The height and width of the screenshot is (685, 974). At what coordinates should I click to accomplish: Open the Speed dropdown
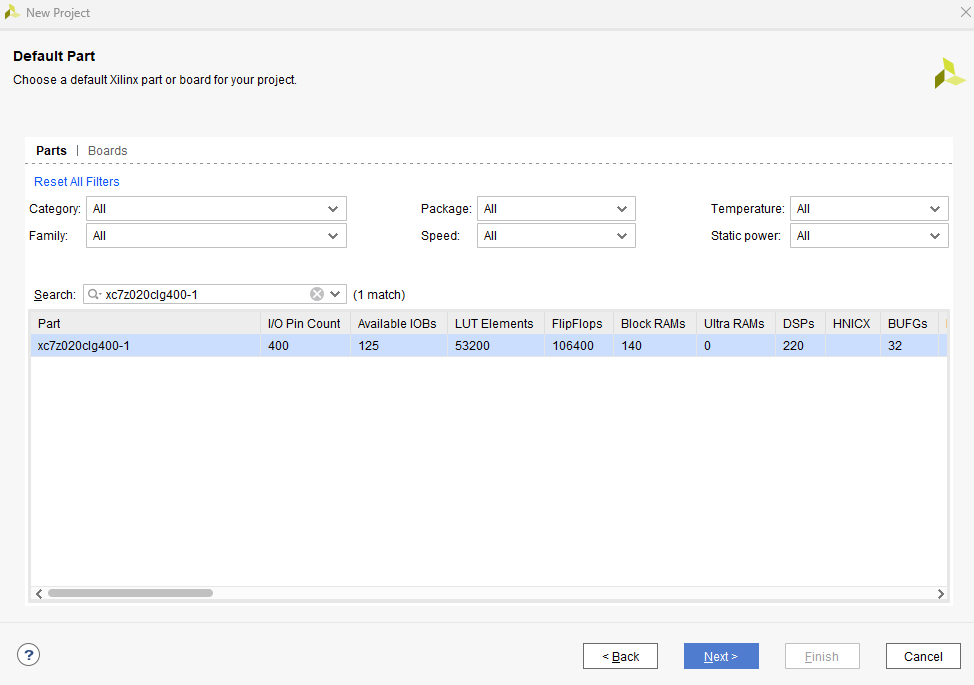pos(556,236)
